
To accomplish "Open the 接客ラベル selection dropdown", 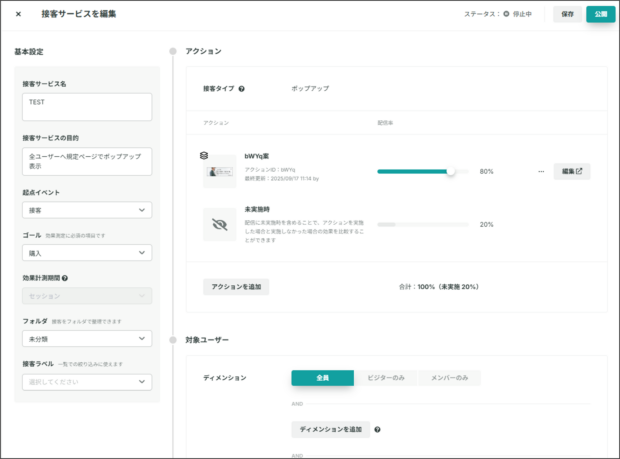I will pos(87,382).
